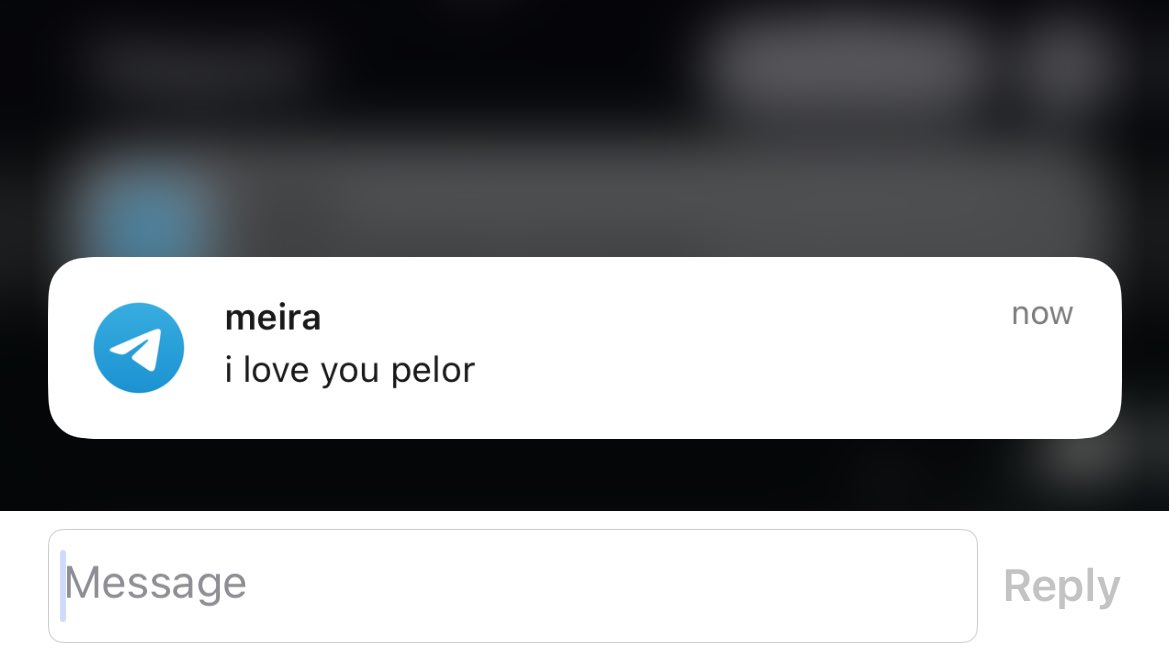Click the blinking text cursor in Message field
1169x658 pixels.
63,586
